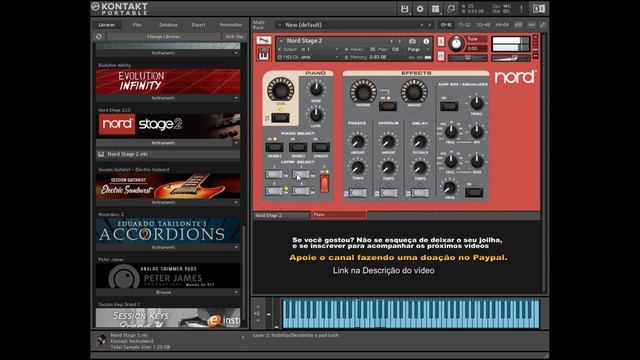Click the Reverb selector large knob

click(x=363, y=91)
